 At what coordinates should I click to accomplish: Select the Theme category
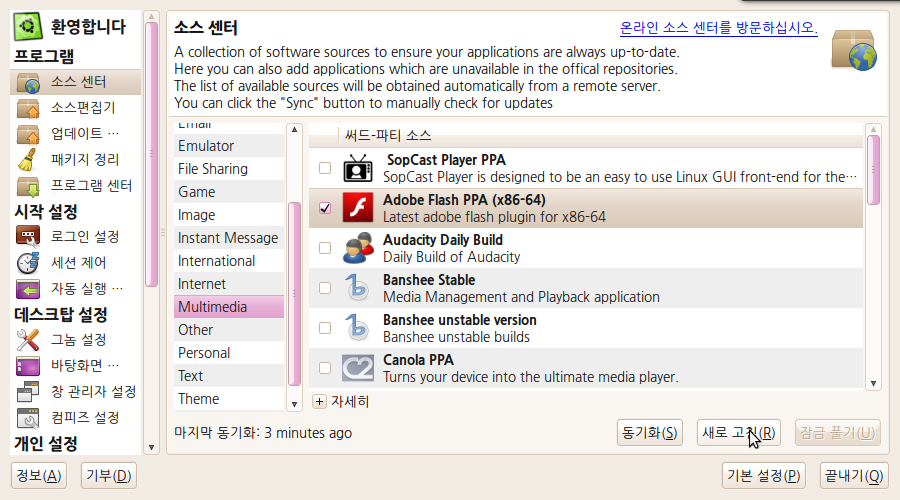click(229, 398)
